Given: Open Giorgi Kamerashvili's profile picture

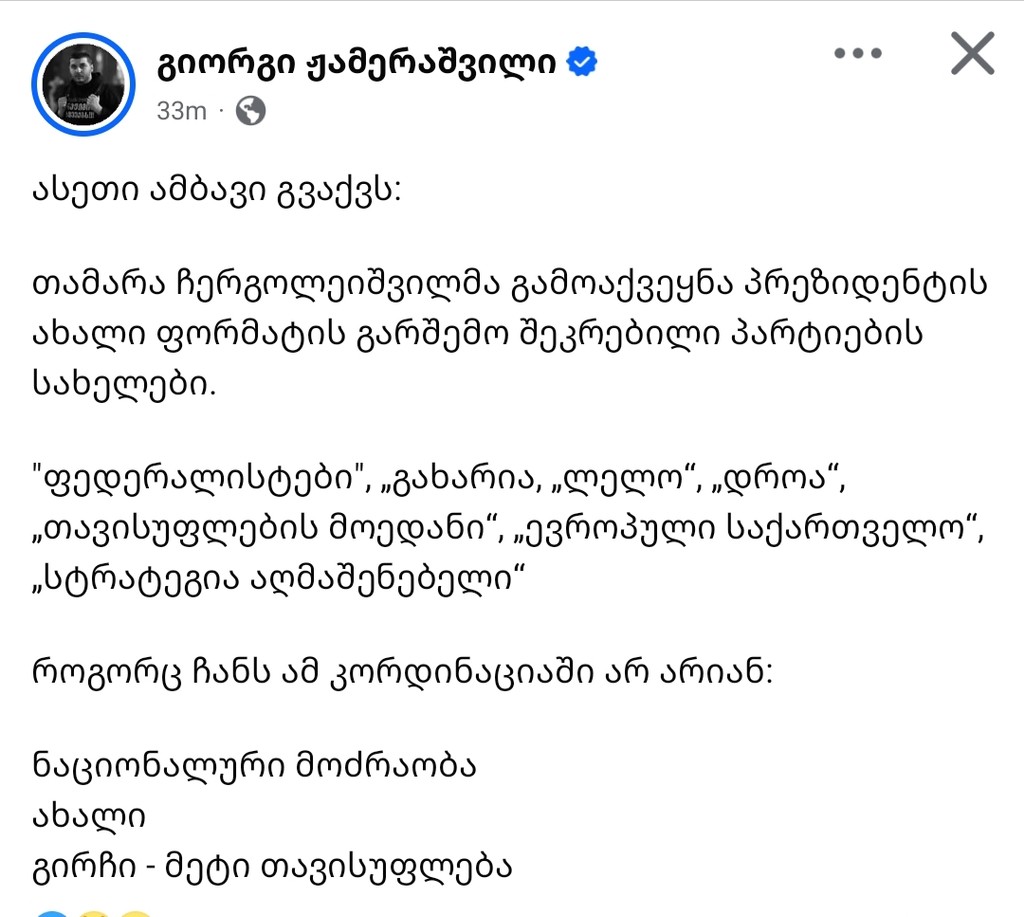Looking at the screenshot, I should (83, 83).
